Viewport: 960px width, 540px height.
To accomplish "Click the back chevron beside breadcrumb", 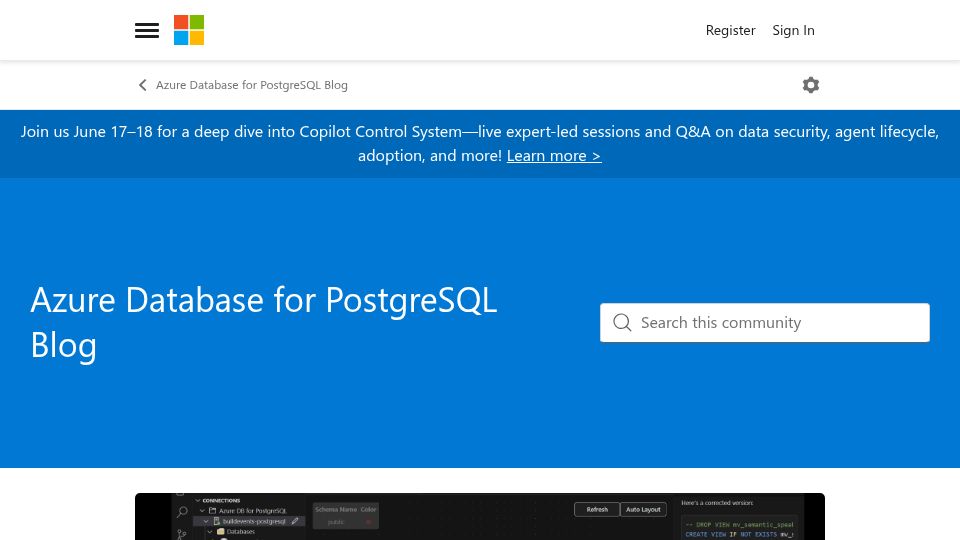I will (143, 85).
